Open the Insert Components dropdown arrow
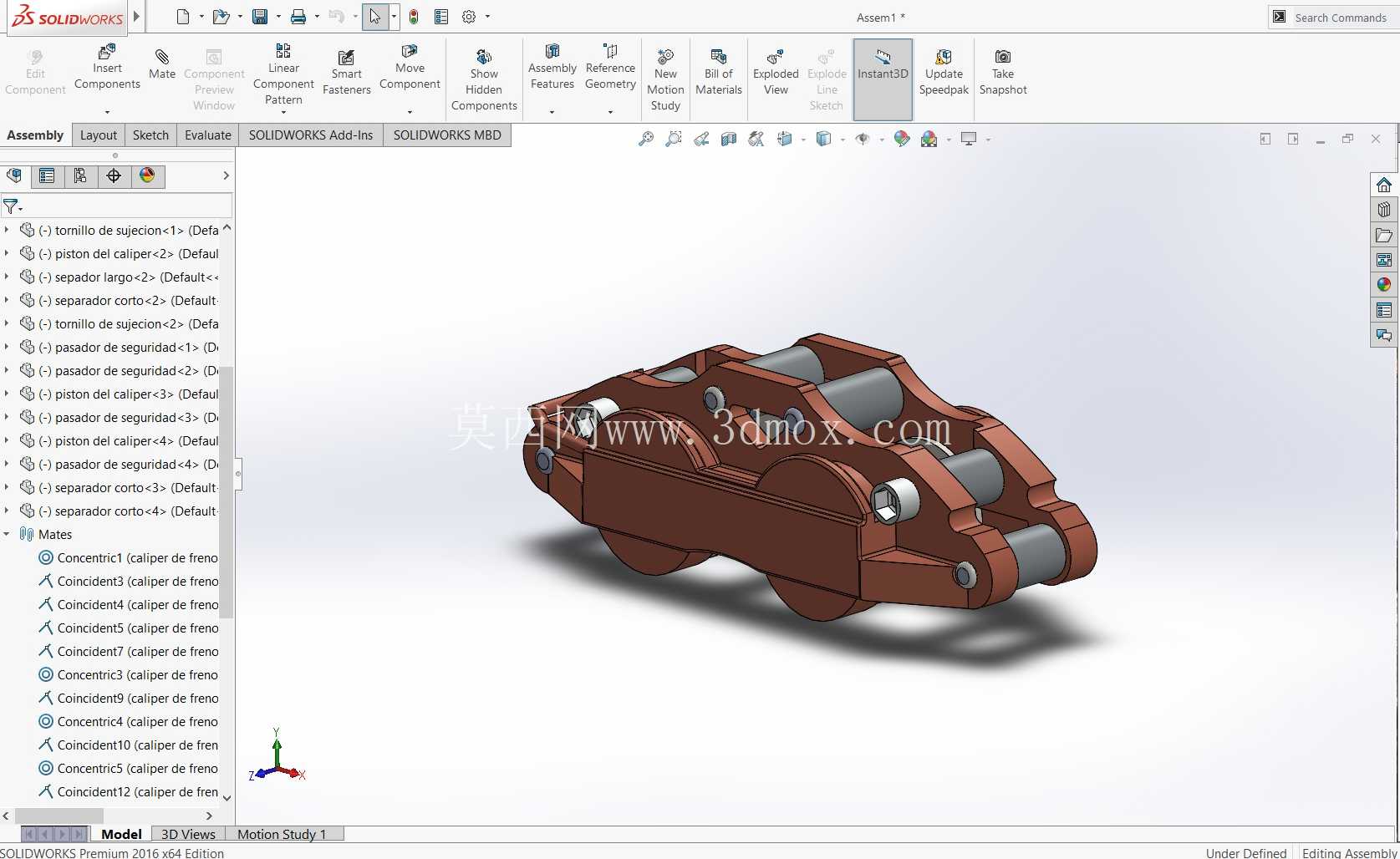The image size is (1400, 859). 107,112
